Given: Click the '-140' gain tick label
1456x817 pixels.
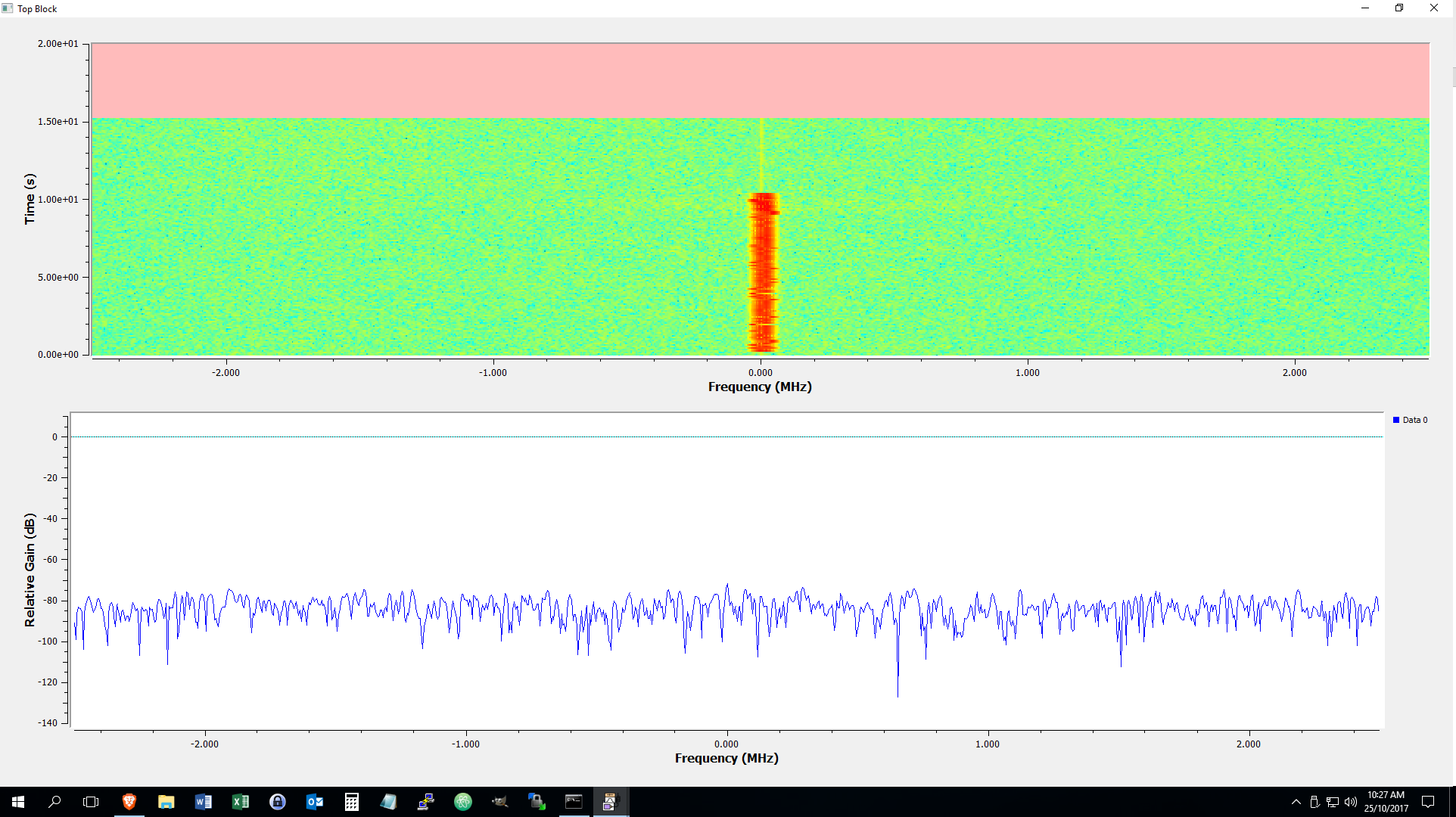Looking at the screenshot, I should pos(48,722).
